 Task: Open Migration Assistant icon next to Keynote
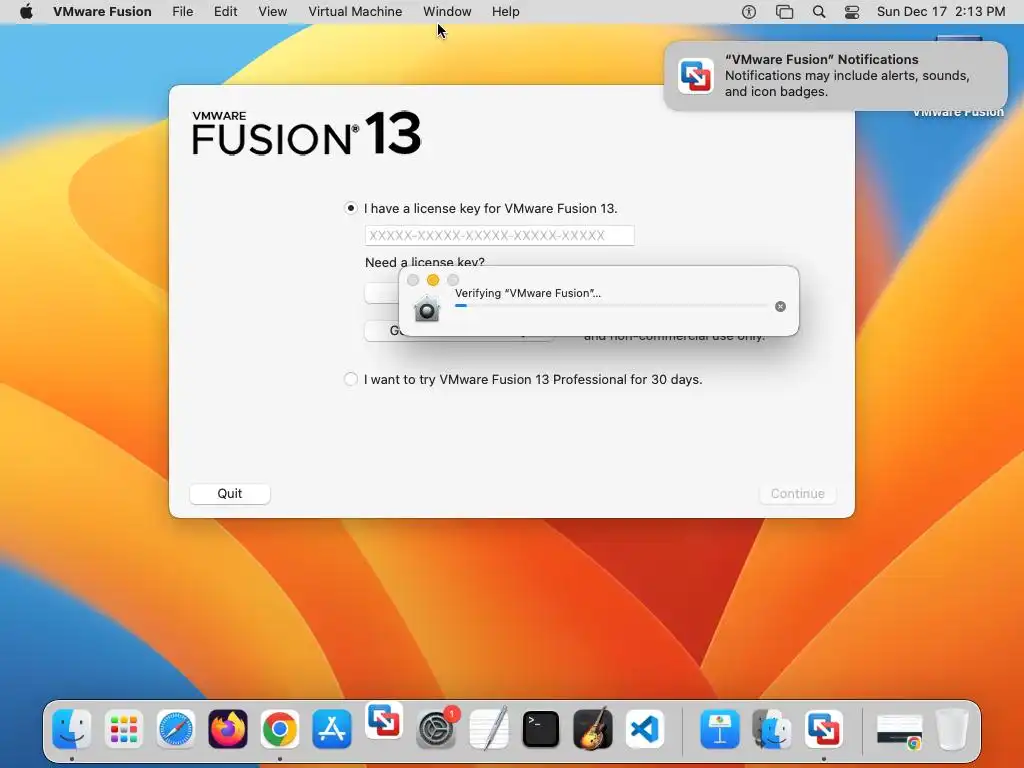pyautogui.click(x=772, y=729)
